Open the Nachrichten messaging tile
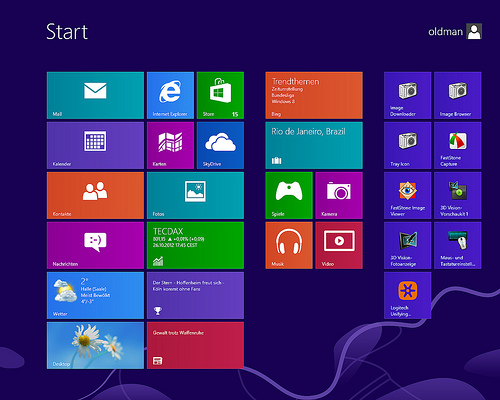This screenshot has width=500, height=400. [x=95, y=245]
